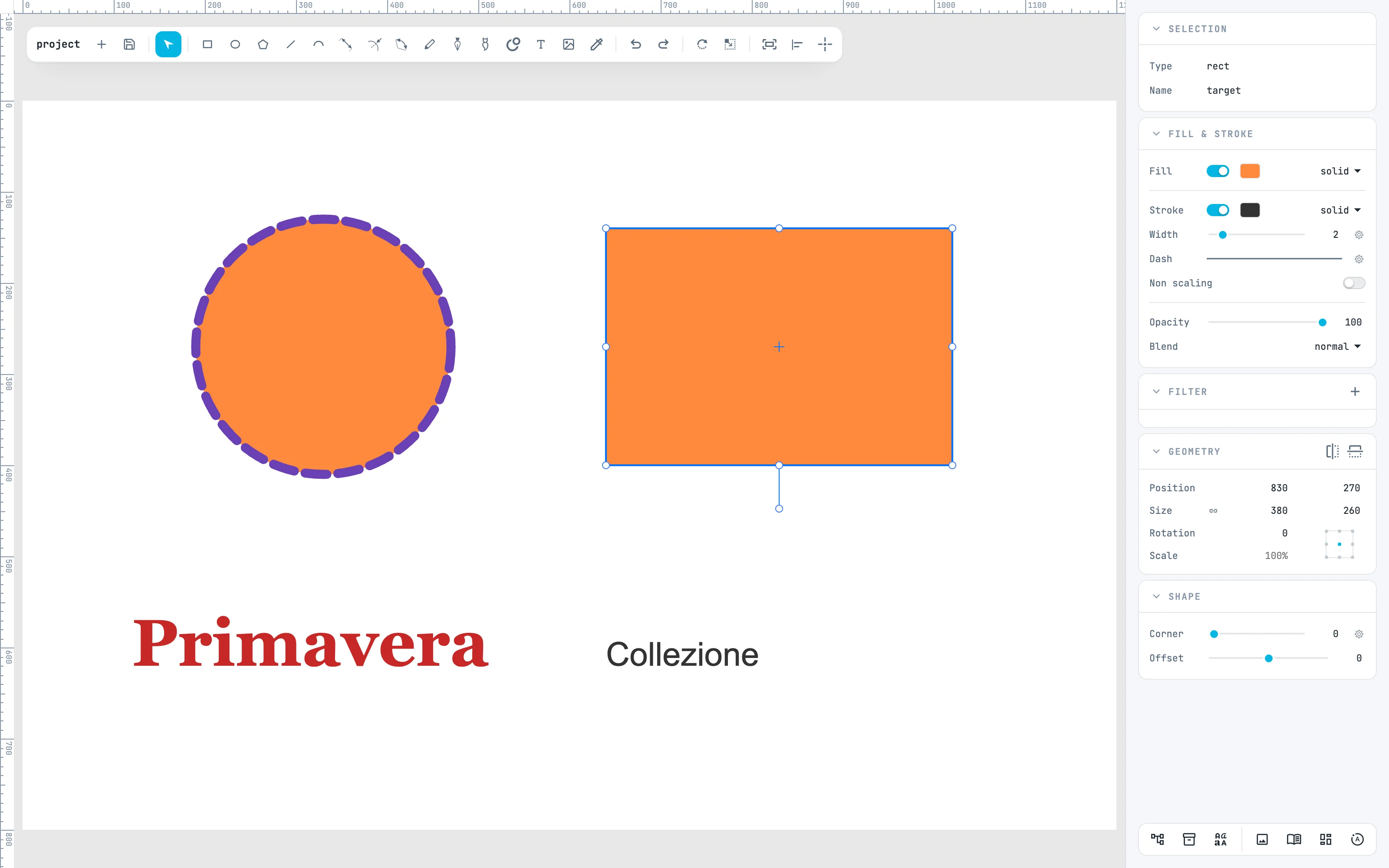The image size is (1389, 868).
Task: Toggle the Fill switch
Action: [1218, 171]
